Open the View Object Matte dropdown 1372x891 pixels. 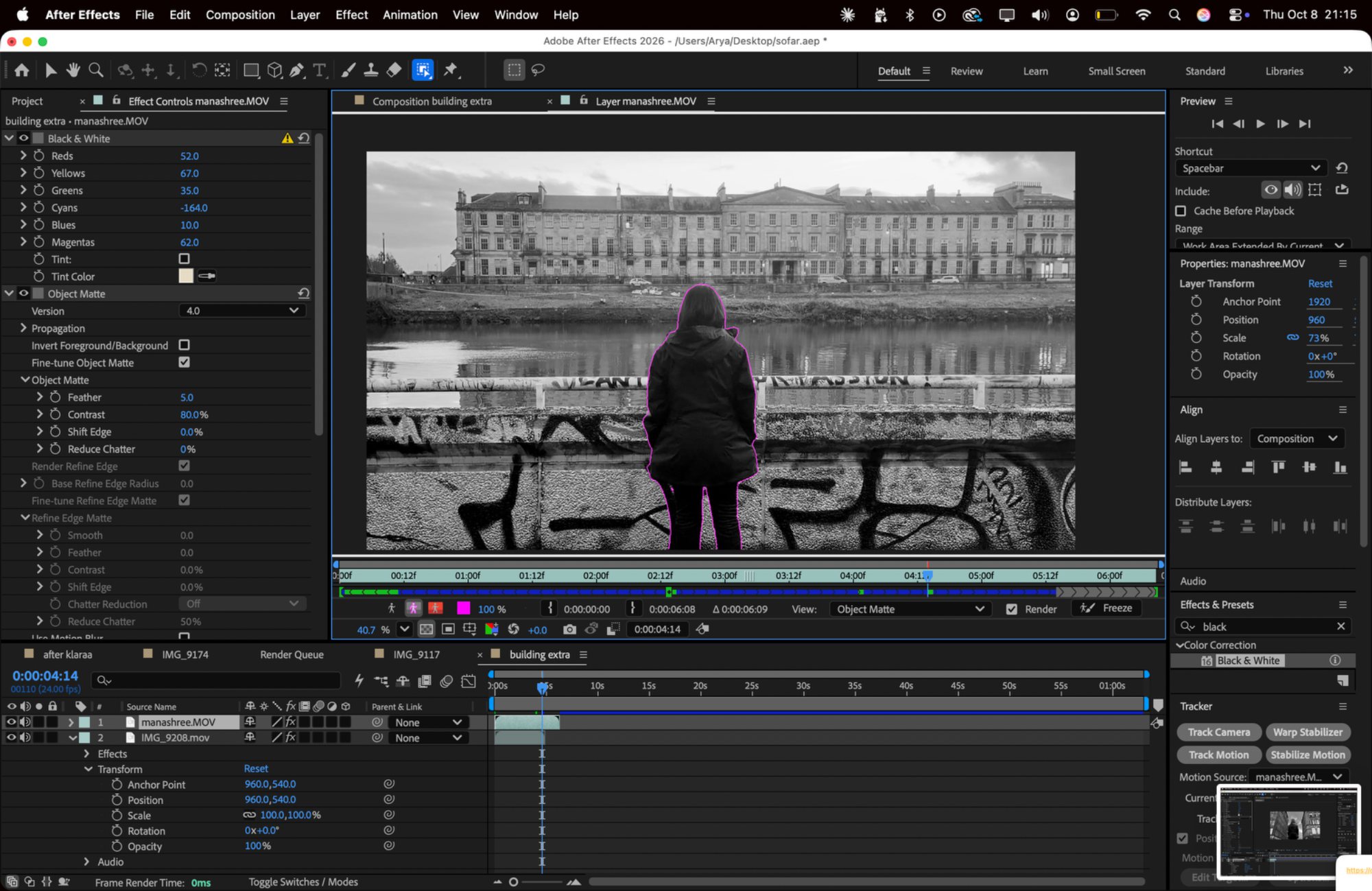coord(910,609)
